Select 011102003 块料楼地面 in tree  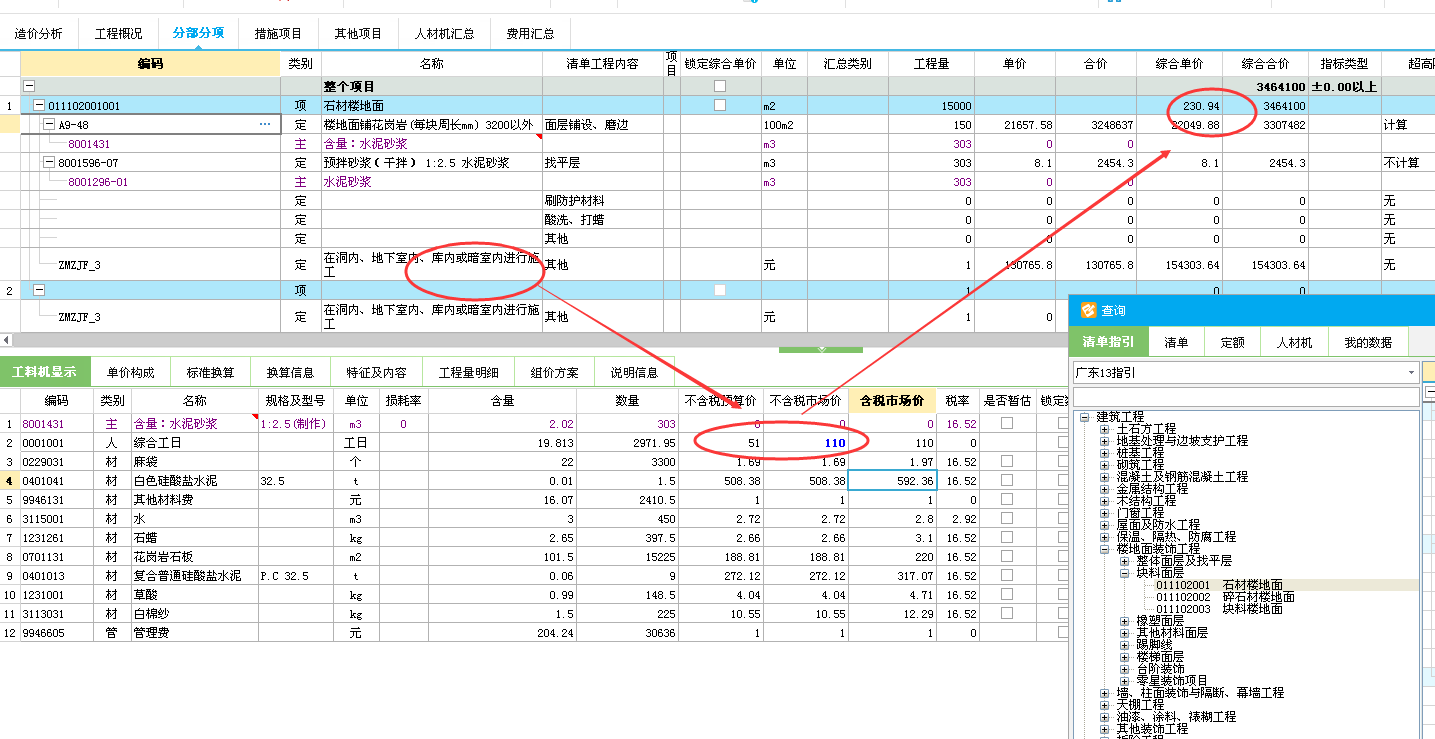coord(1219,609)
